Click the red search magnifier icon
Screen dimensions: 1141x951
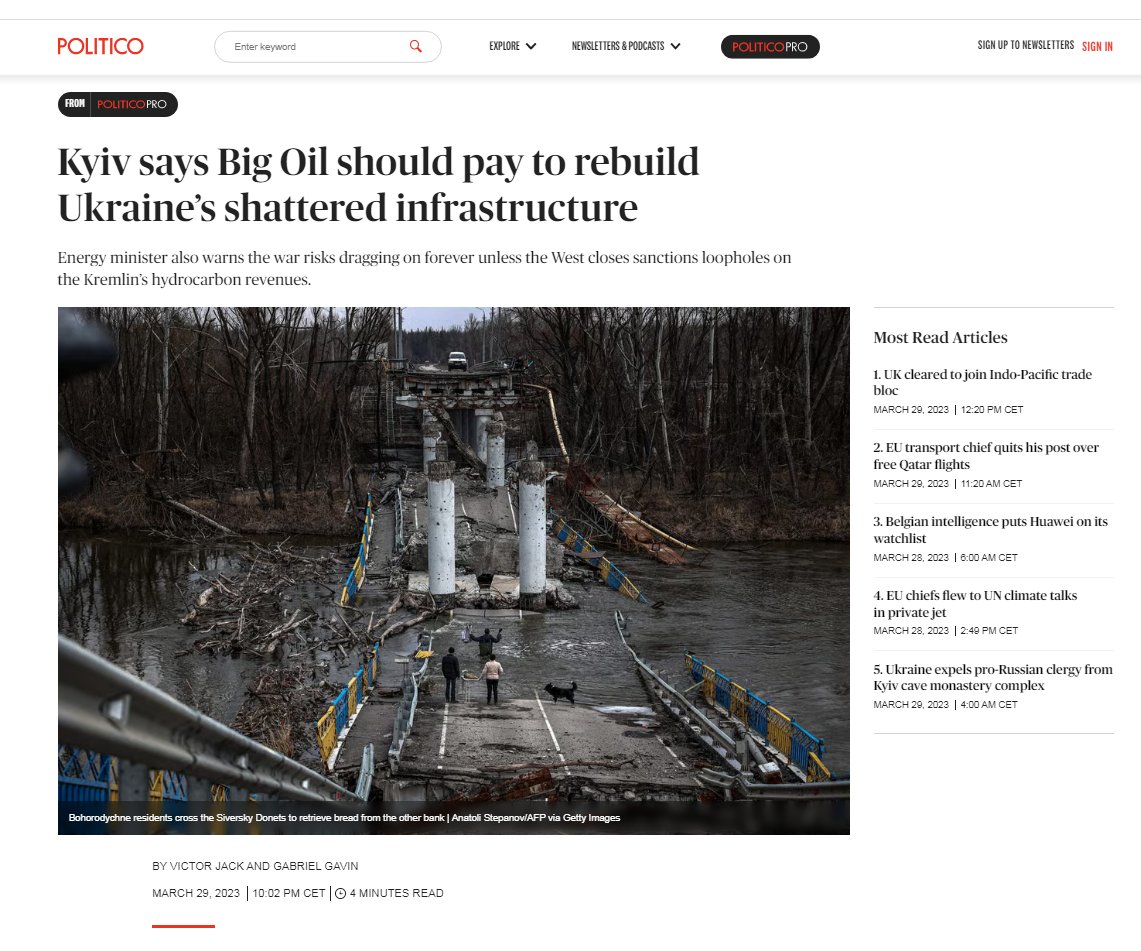[416, 46]
